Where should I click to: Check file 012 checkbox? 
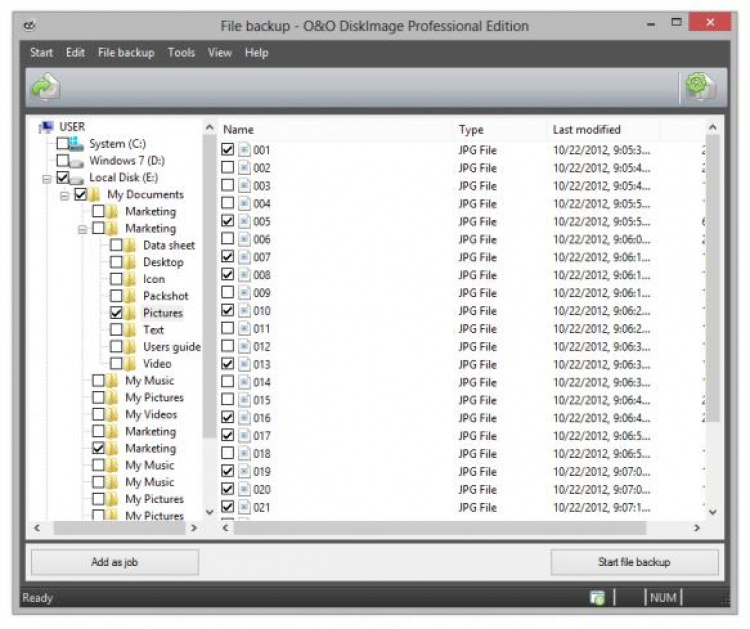point(228,345)
